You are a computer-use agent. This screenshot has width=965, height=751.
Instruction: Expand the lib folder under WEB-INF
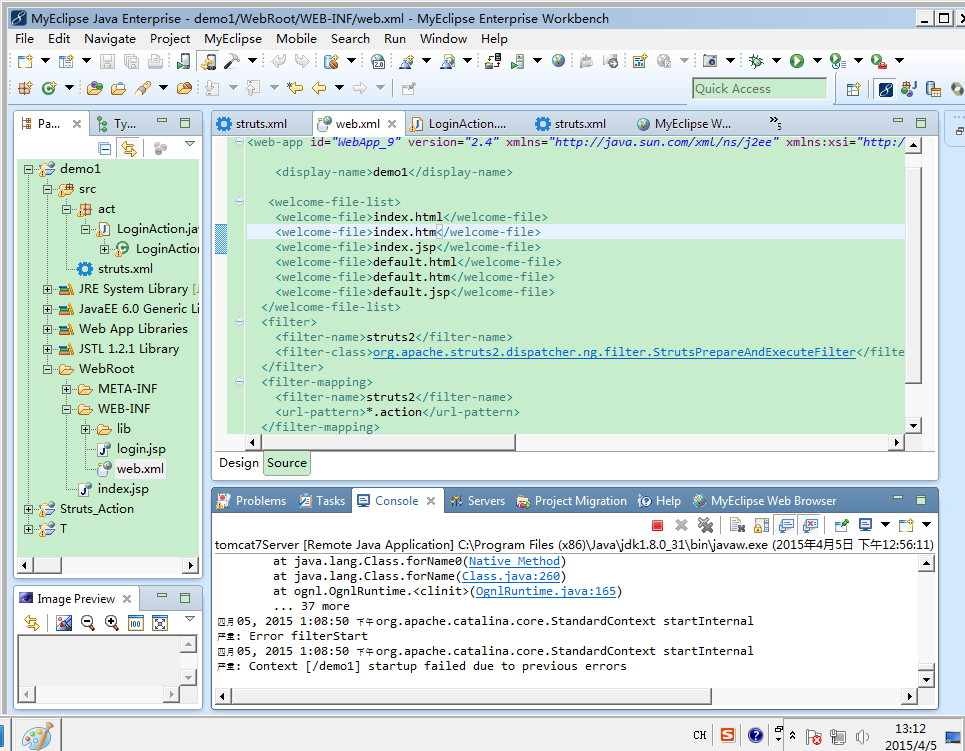click(x=86, y=429)
